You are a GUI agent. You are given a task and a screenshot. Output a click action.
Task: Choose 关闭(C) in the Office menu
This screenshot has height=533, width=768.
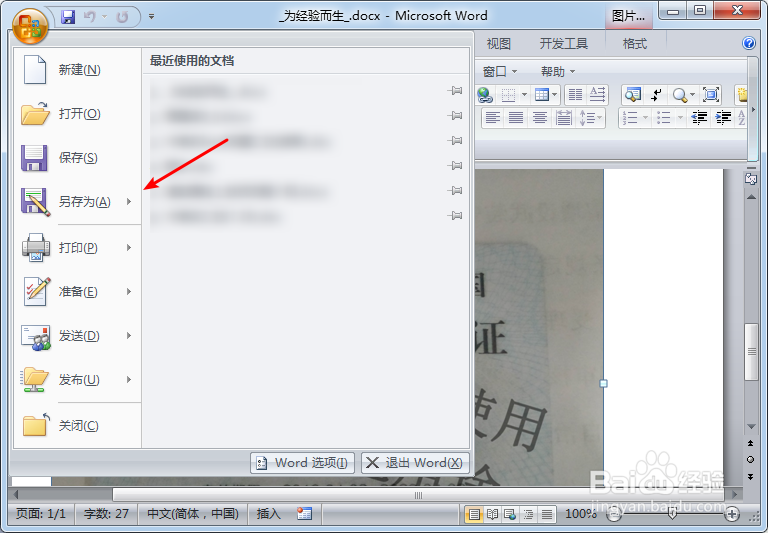[77, 426]
